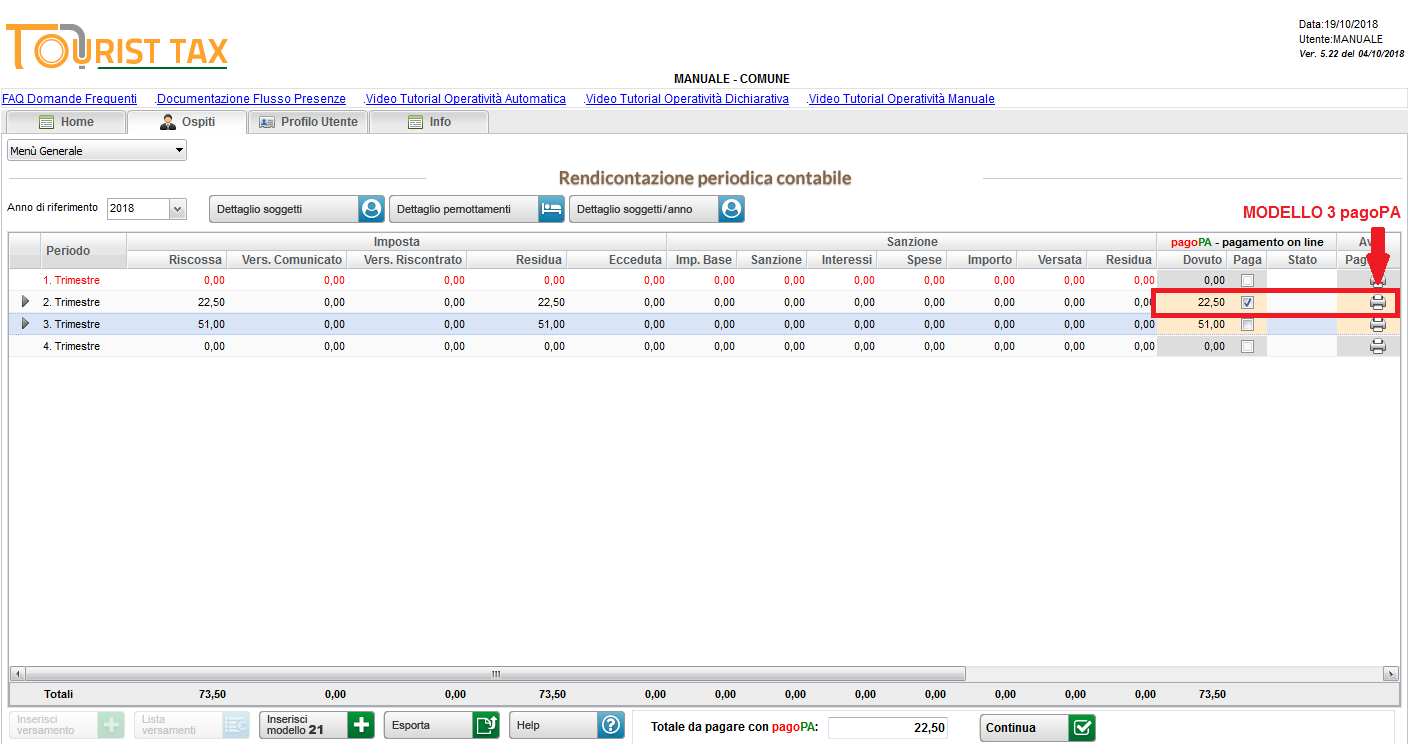Click Dovuto value 51,00 in 3. Trimestre
Screen dimensions: 1409x744
[x=1211, y=324]
